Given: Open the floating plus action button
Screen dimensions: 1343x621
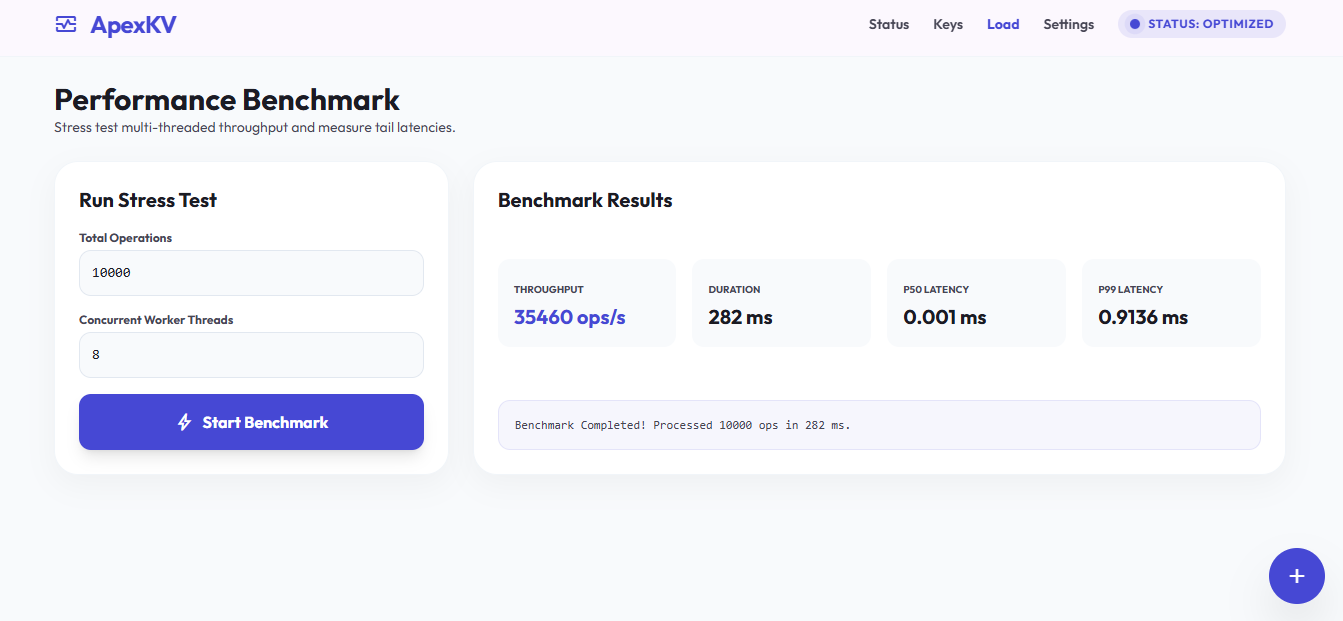Looking at the screenshot, I should point(1297,576).
